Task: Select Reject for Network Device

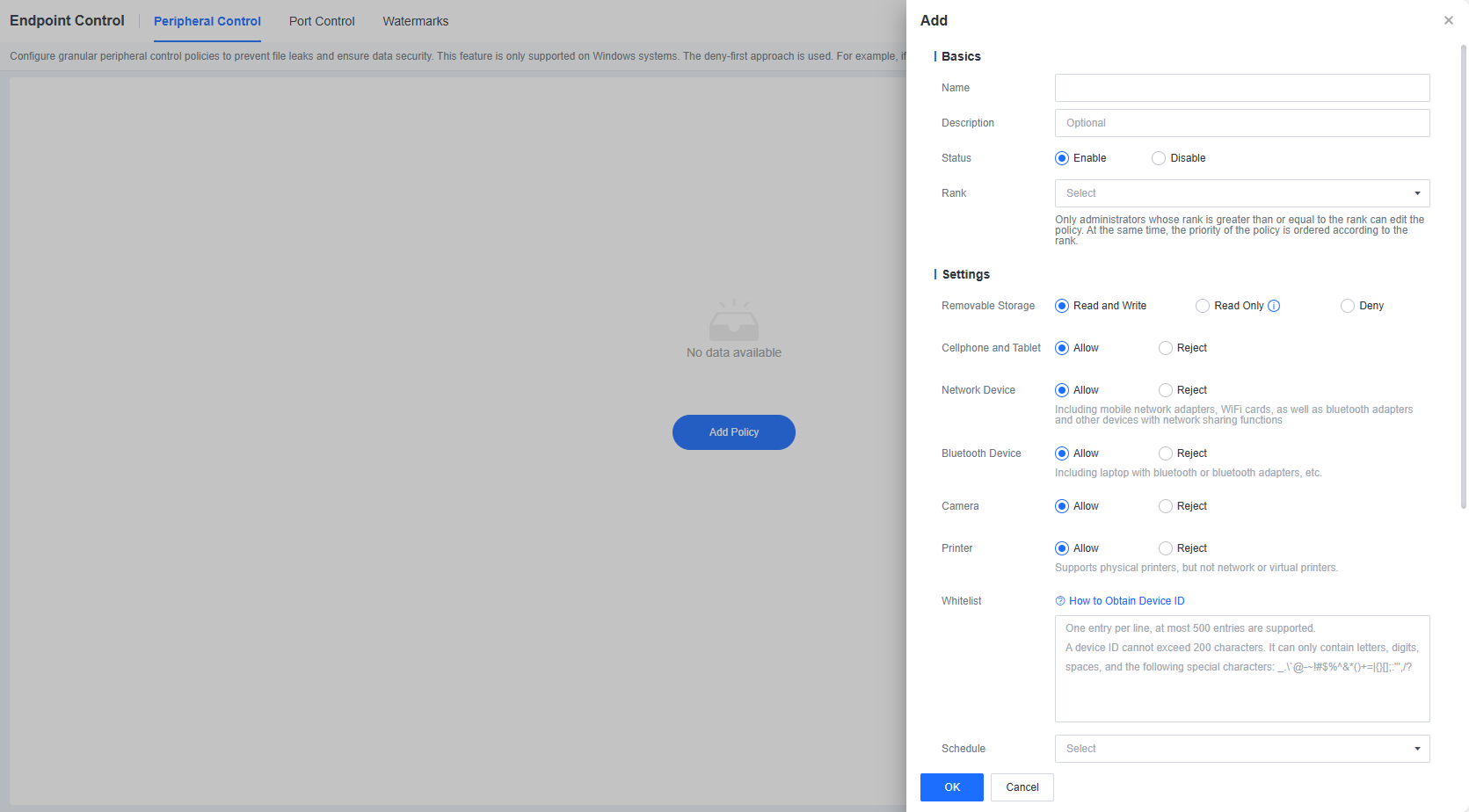Action: pyautogui.click(x=1166, y=390)
